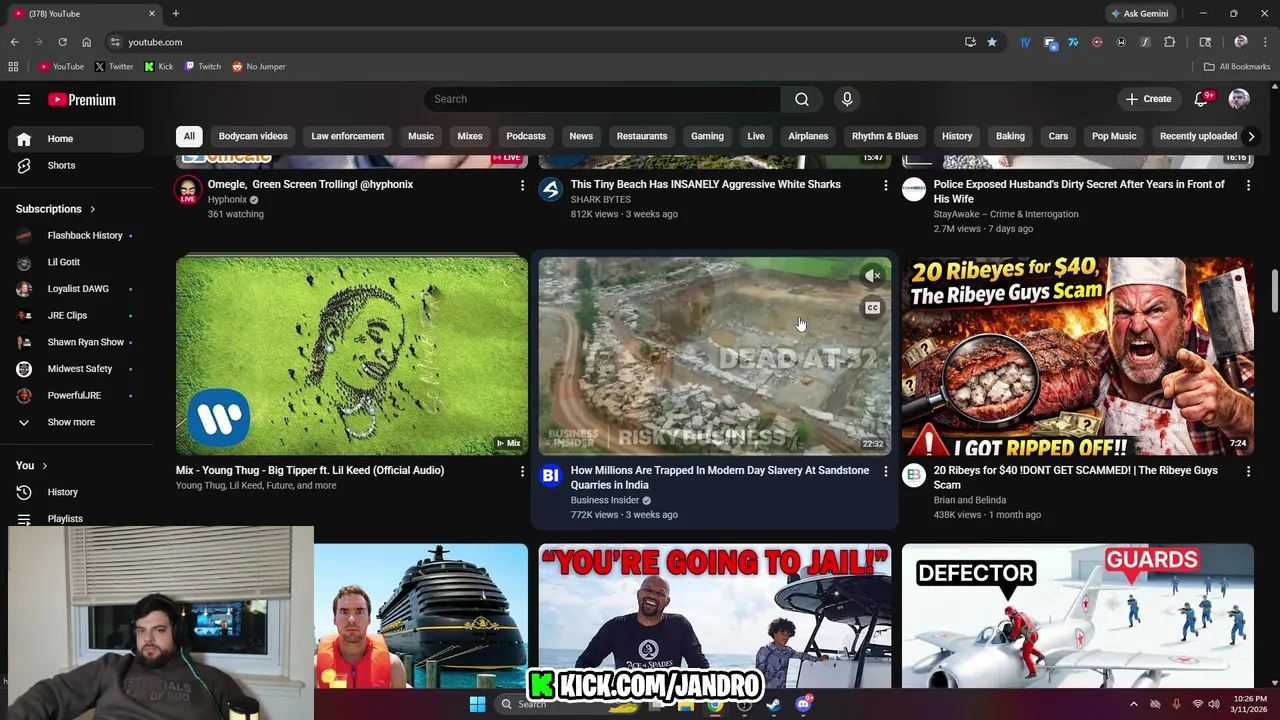Select the Bodycam videos chip
This screenshot has width=1280, height=720.
click(253, 136)
